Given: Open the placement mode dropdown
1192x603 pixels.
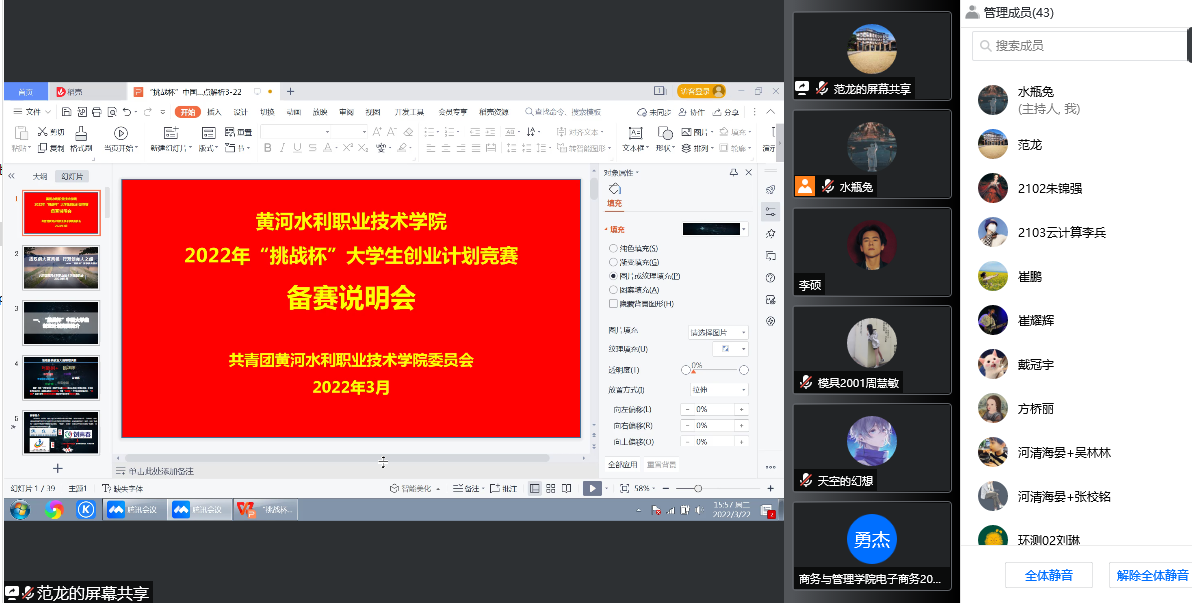Looking at the screenshot, I should coord(716,389).
